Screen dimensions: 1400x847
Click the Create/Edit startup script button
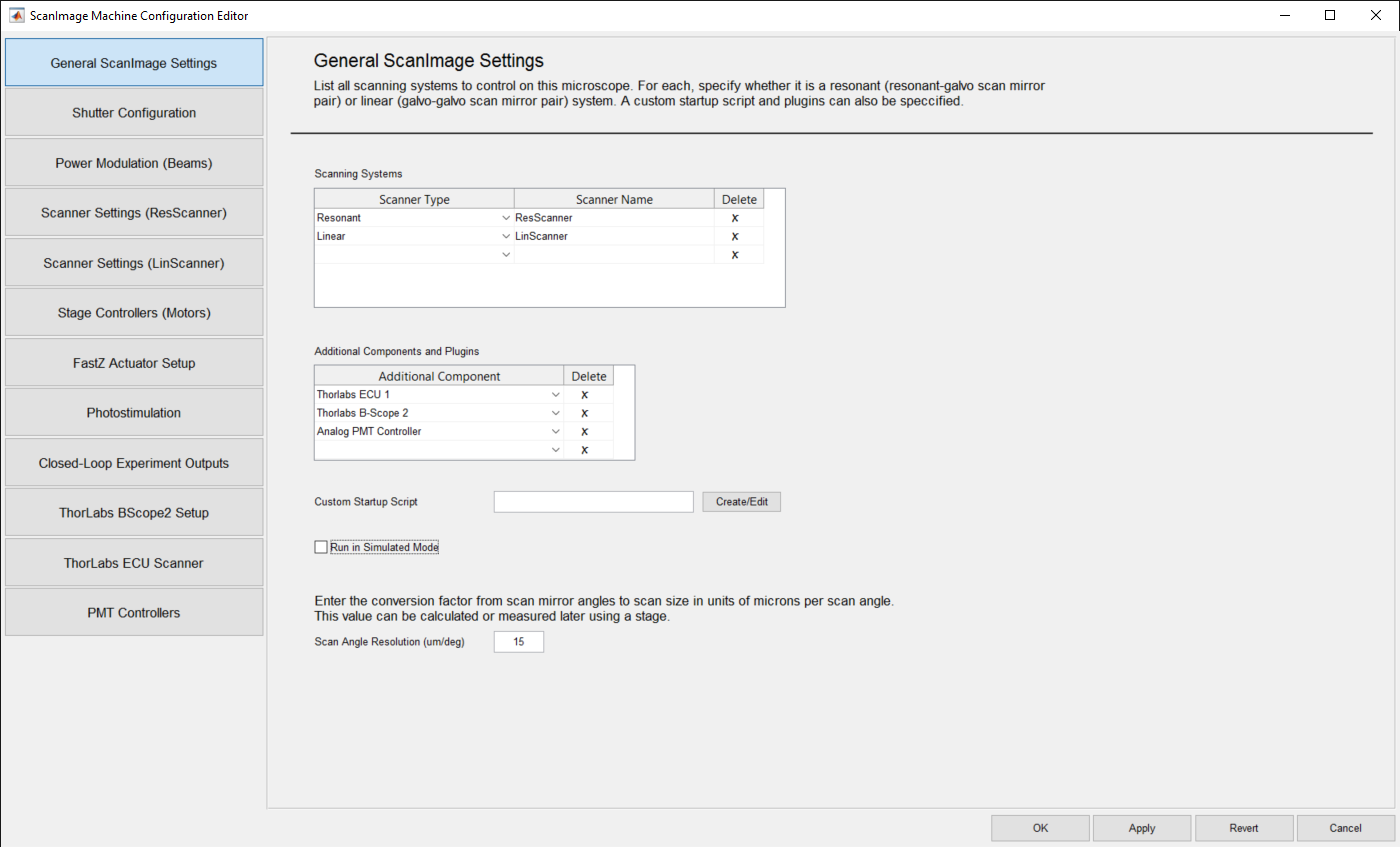pyautogui.click(x=741, y=501)
